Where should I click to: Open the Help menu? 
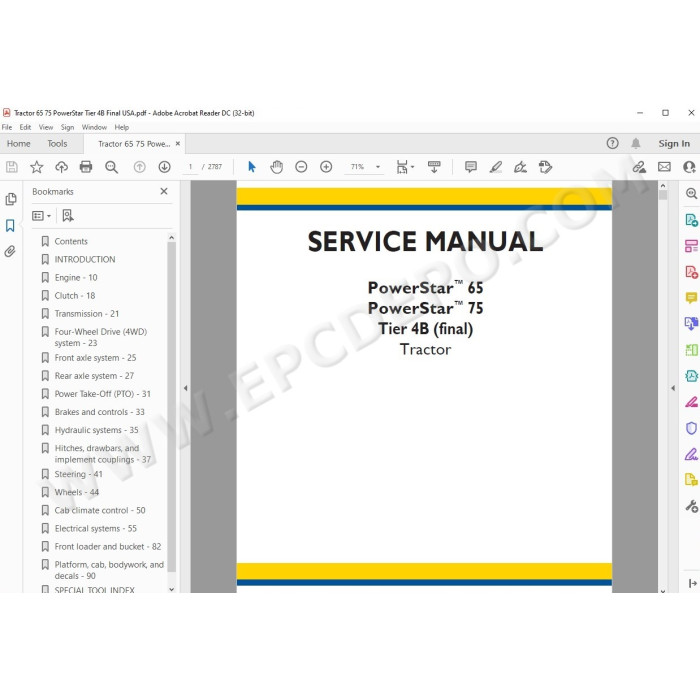121,127
